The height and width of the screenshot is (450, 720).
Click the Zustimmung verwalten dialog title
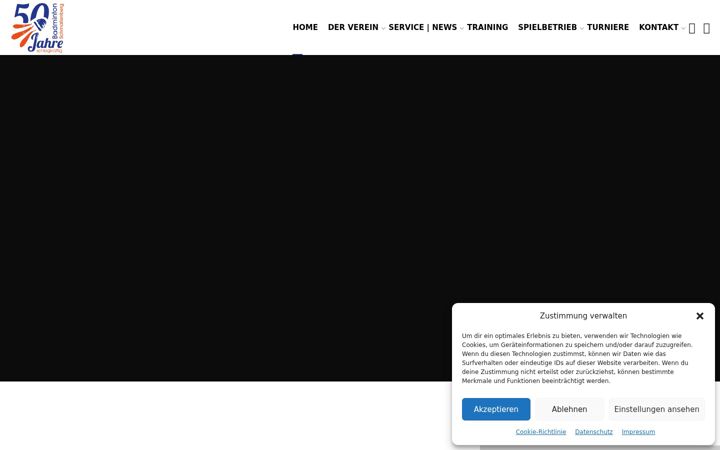point(583,316)
